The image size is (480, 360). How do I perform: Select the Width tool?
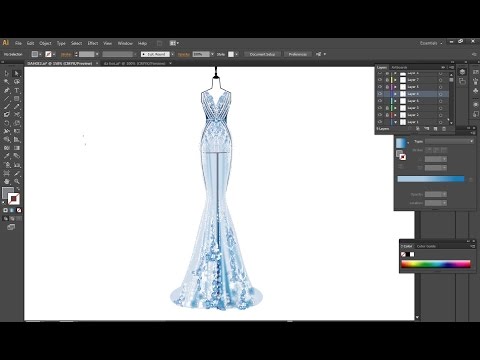pos(7,131)
